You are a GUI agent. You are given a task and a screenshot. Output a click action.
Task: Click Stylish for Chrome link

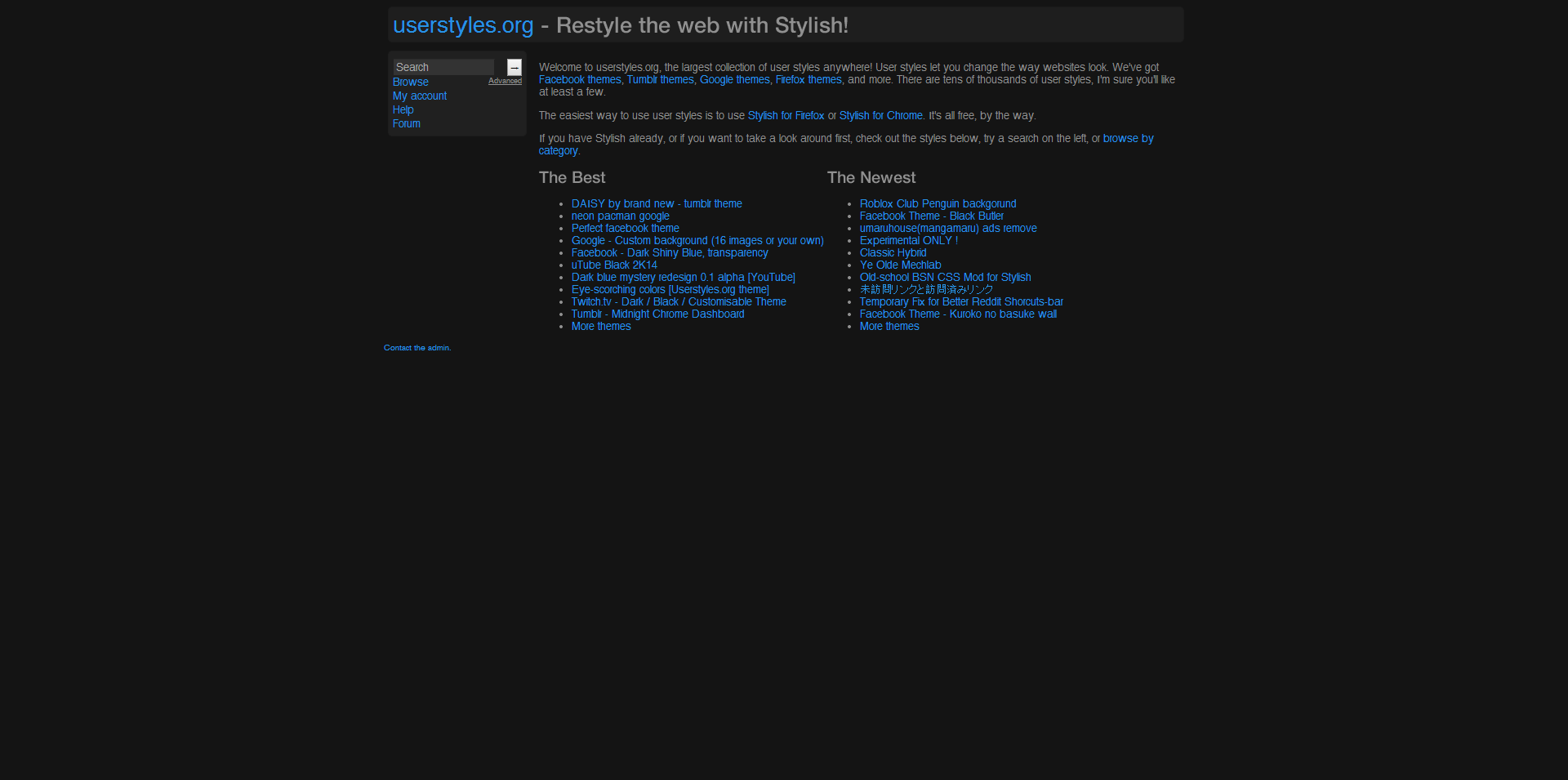[x=880, y=115]
